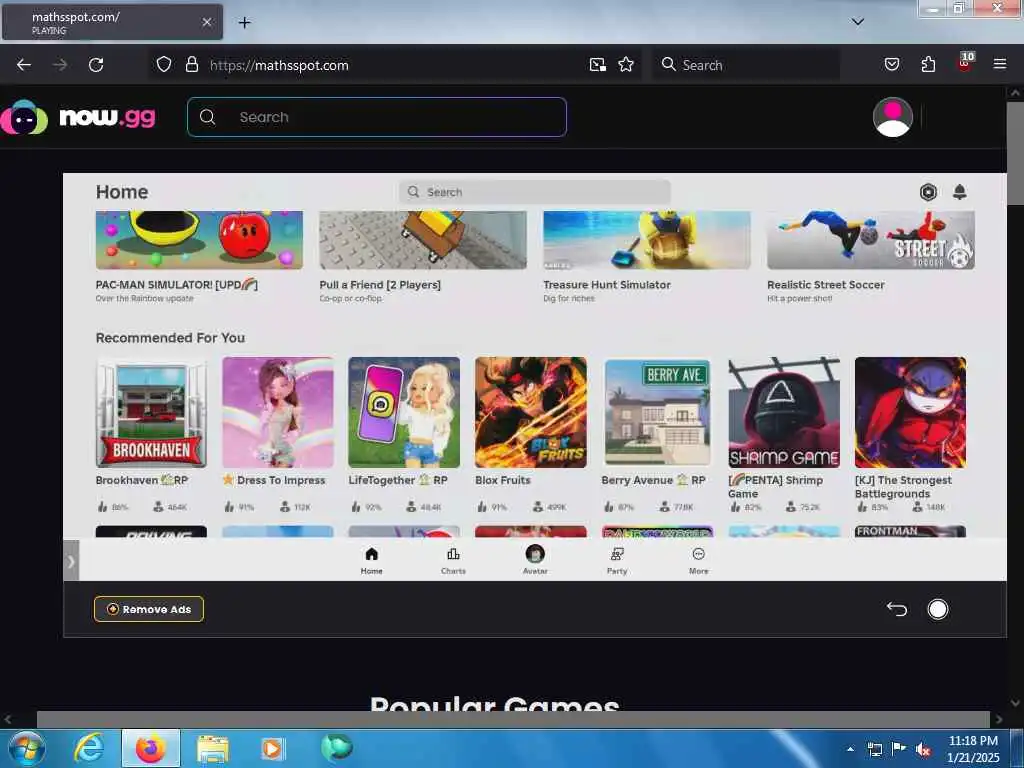Click the site padlock icon
The width and height of the screenshot is (1024, 768).
pos(191,64)
